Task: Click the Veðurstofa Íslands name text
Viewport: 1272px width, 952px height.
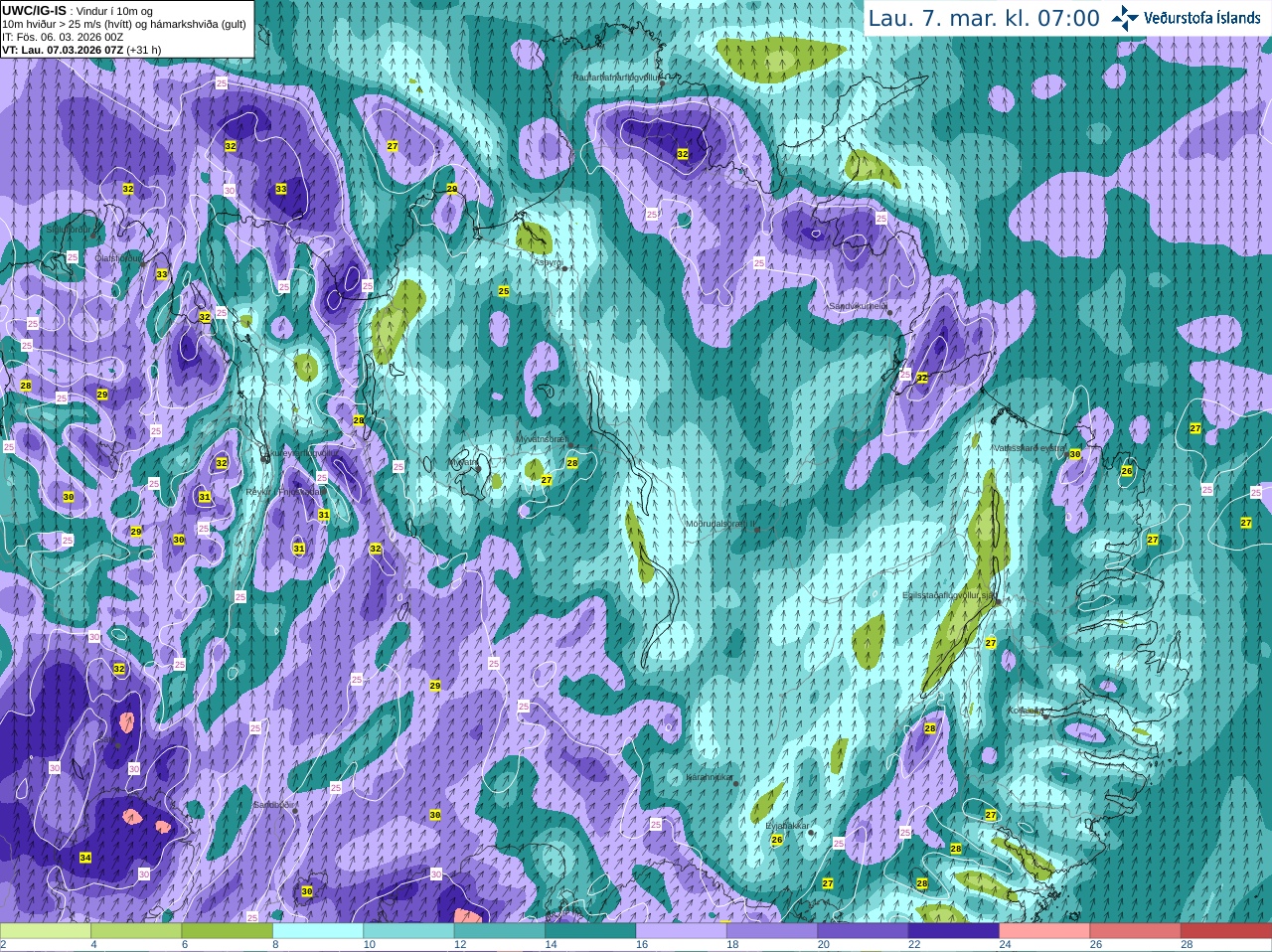Action: point(1201,18)
